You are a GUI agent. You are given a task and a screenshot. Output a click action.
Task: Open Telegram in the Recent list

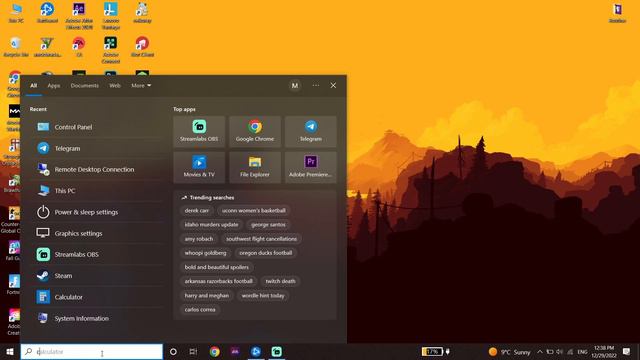[x=97, y=148]
